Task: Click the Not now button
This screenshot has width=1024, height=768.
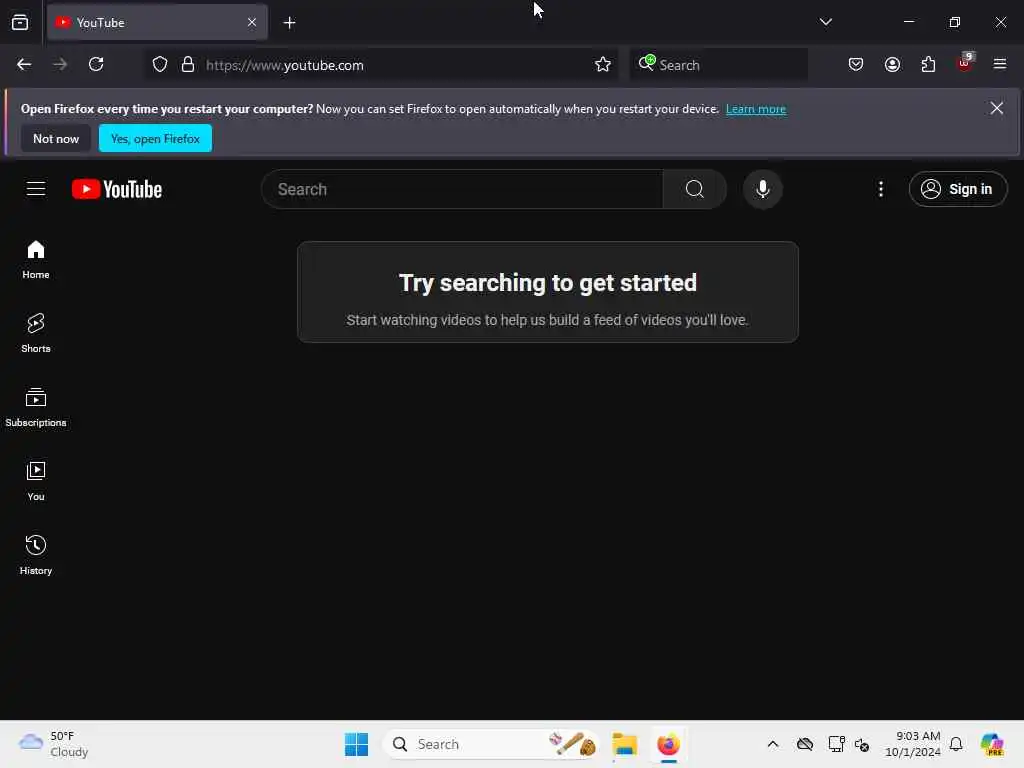Action: 56,138
